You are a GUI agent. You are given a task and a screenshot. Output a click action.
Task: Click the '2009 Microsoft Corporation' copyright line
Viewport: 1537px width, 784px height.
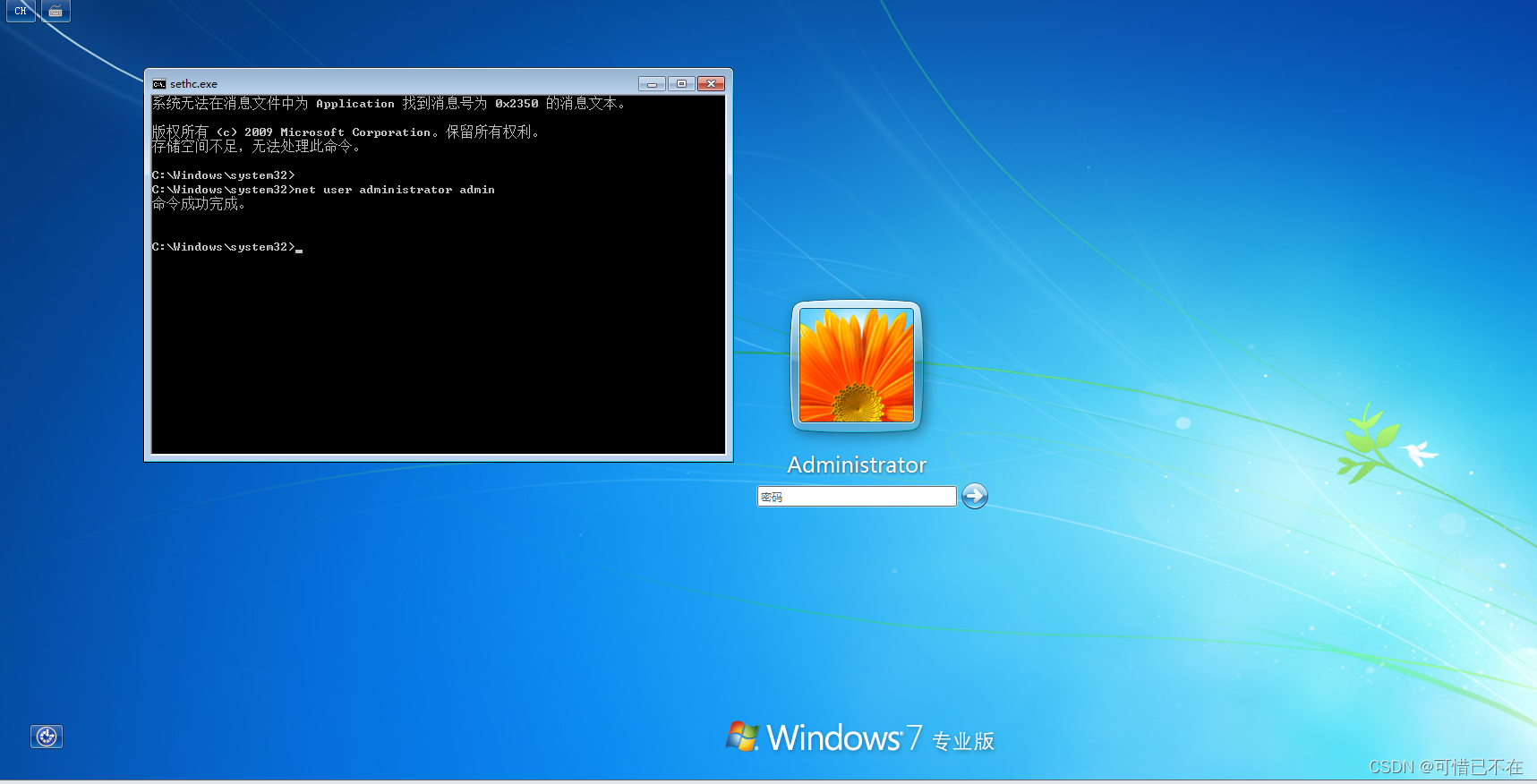pos(346,132)
